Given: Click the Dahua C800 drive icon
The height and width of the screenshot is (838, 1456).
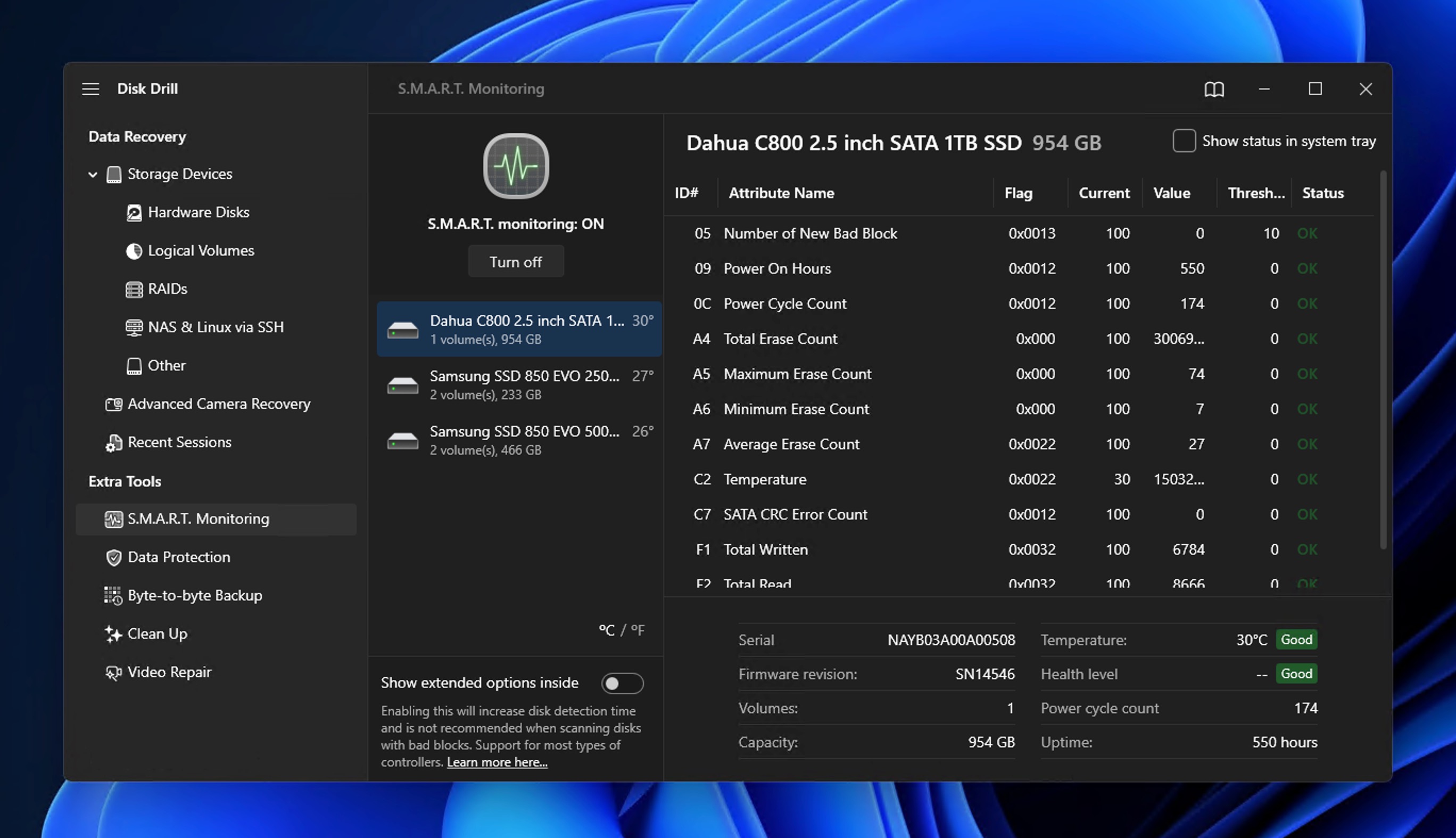Looking at the screenshot, I should tap(403, 330).
